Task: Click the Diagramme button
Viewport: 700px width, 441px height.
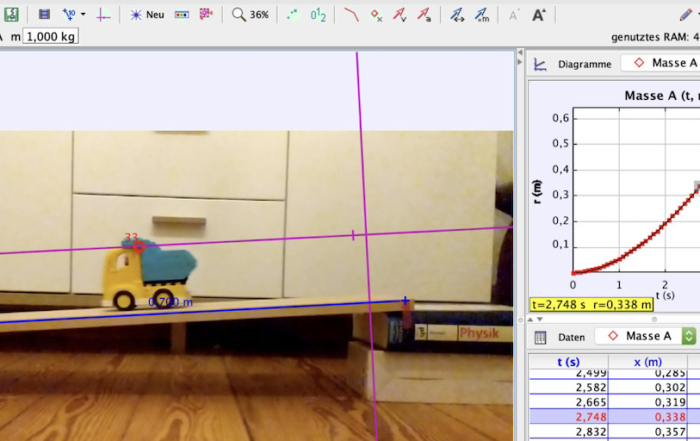Action: coord(572,63)
